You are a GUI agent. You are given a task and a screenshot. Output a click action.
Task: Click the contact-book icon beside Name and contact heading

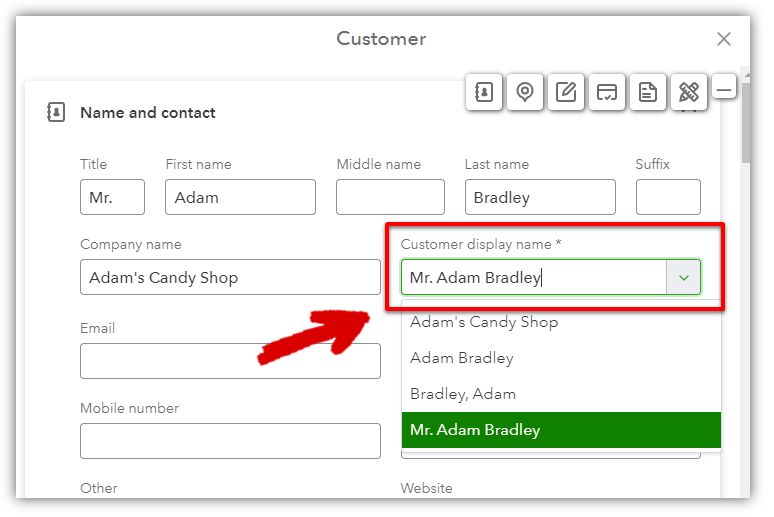click(56, 113)
